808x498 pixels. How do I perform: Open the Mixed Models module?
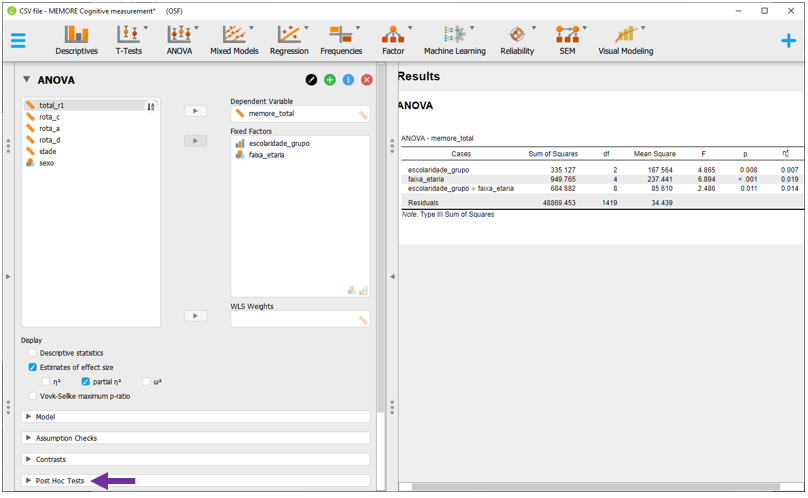234,40
